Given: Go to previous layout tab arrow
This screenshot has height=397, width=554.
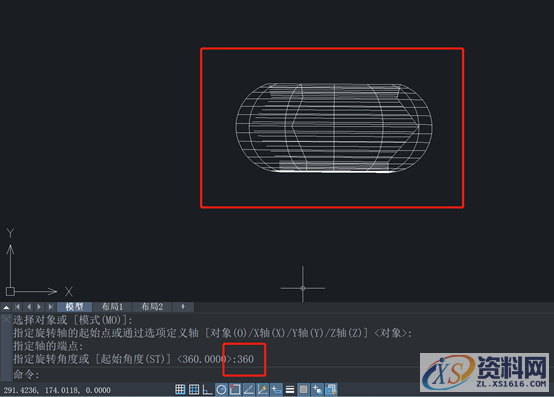Looking at the screenshot, I should [x=29, y=307].
